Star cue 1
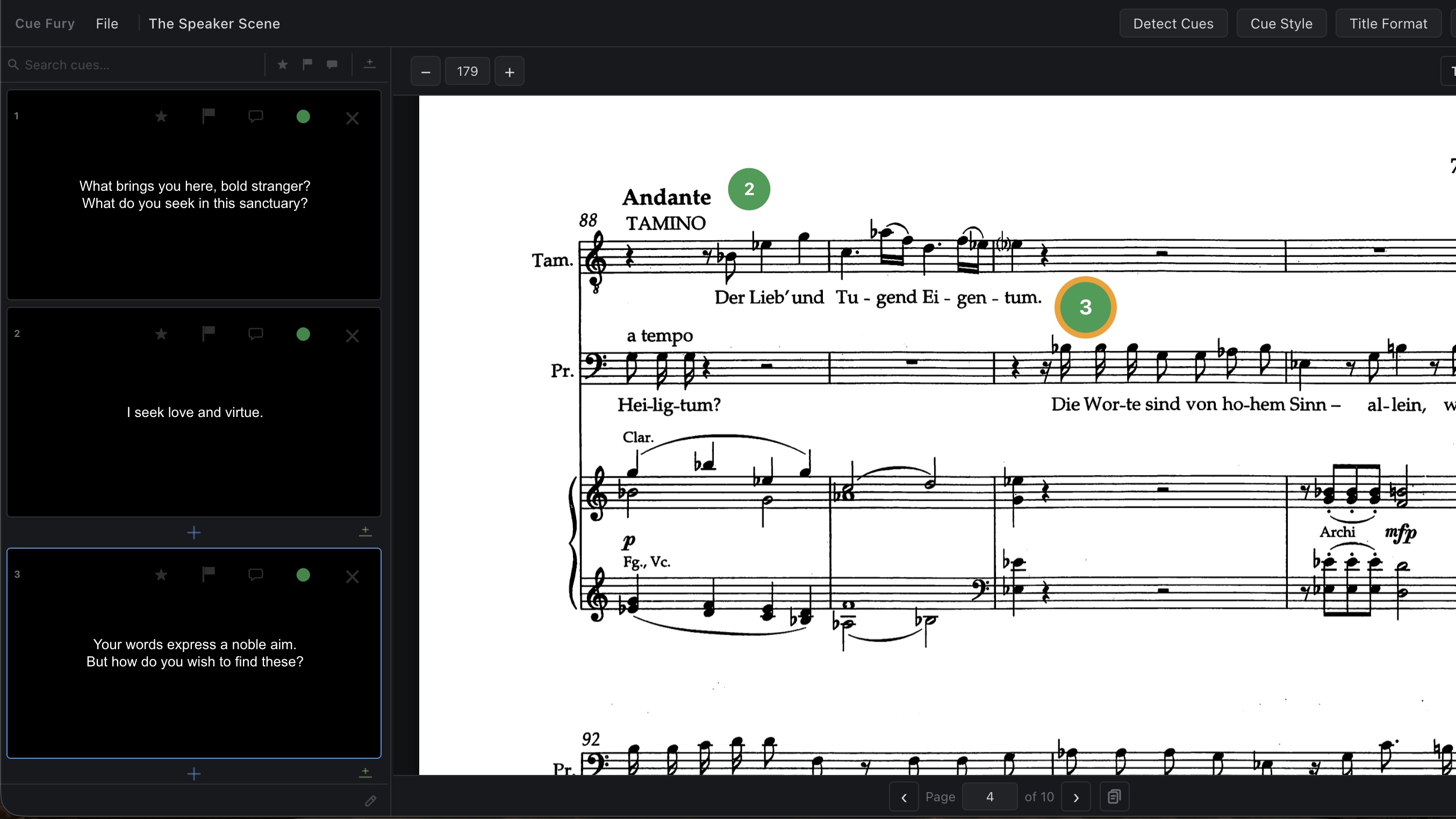This screenshot has width=1456, height=819. click(x=161, y=117)
